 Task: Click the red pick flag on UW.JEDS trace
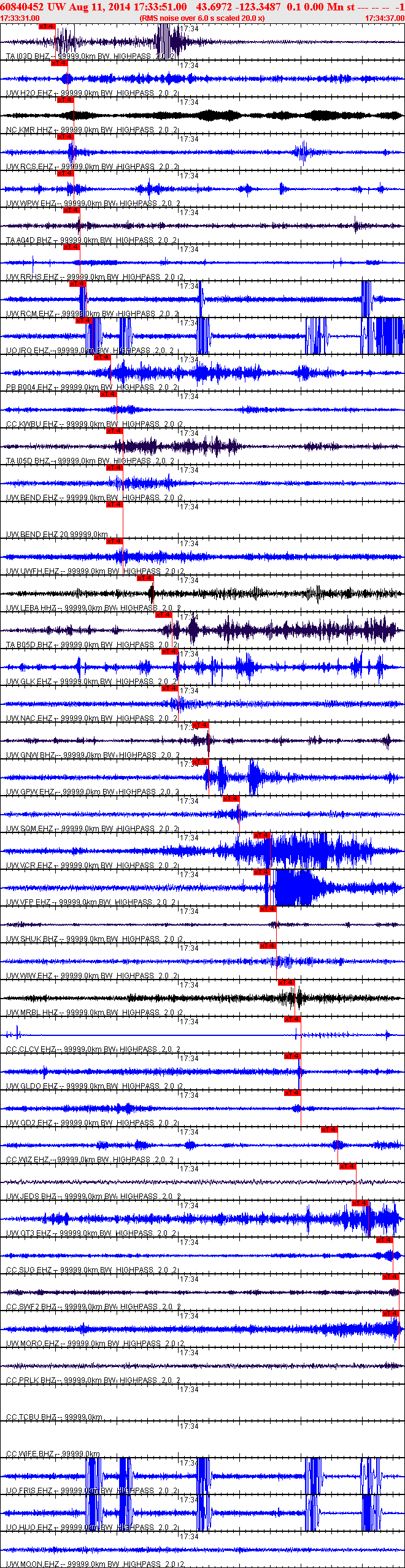pyautogui.click(x=347, y=1166)
